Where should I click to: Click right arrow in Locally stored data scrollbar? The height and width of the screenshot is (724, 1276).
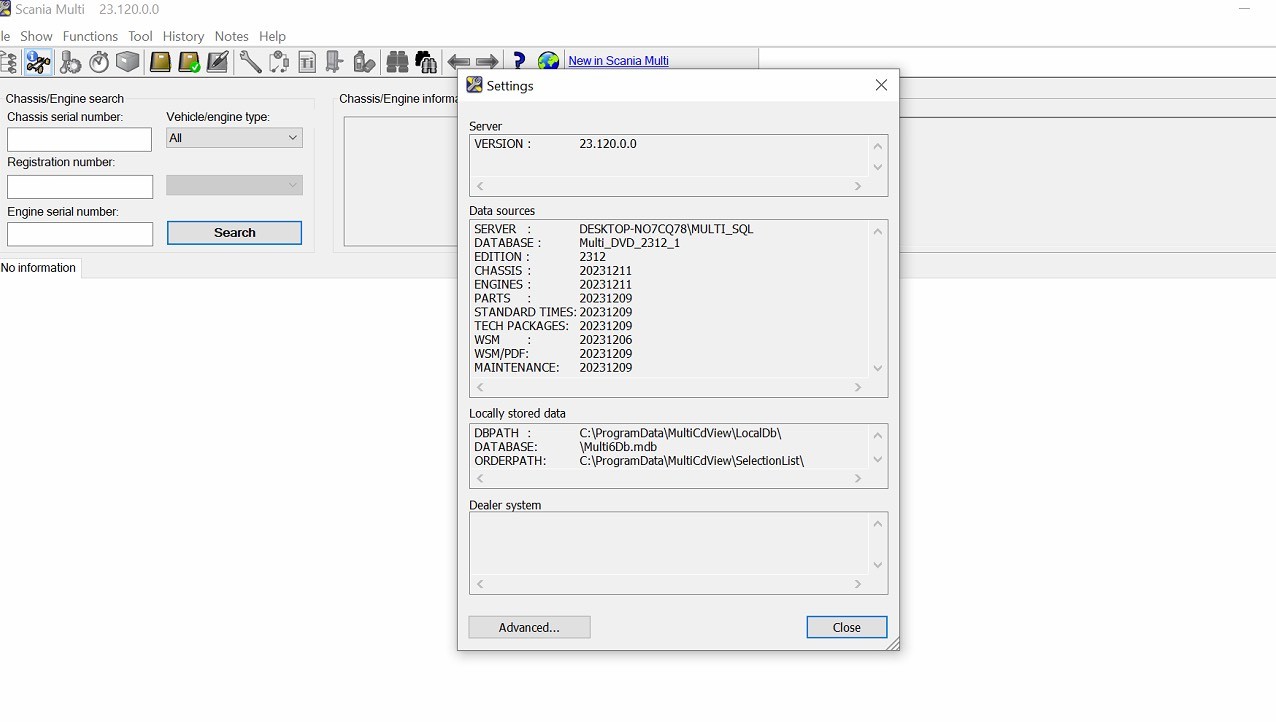[858, 479]
